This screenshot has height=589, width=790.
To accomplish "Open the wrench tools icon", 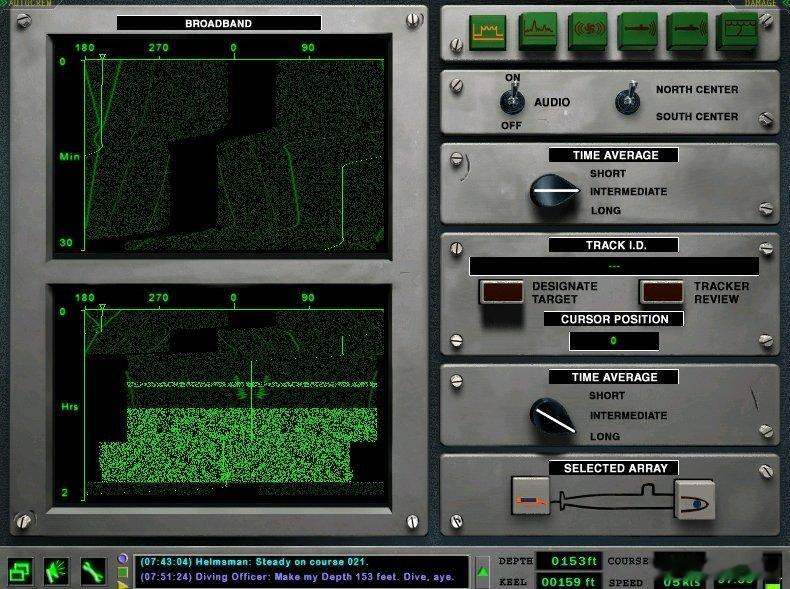I will [93, 572].
